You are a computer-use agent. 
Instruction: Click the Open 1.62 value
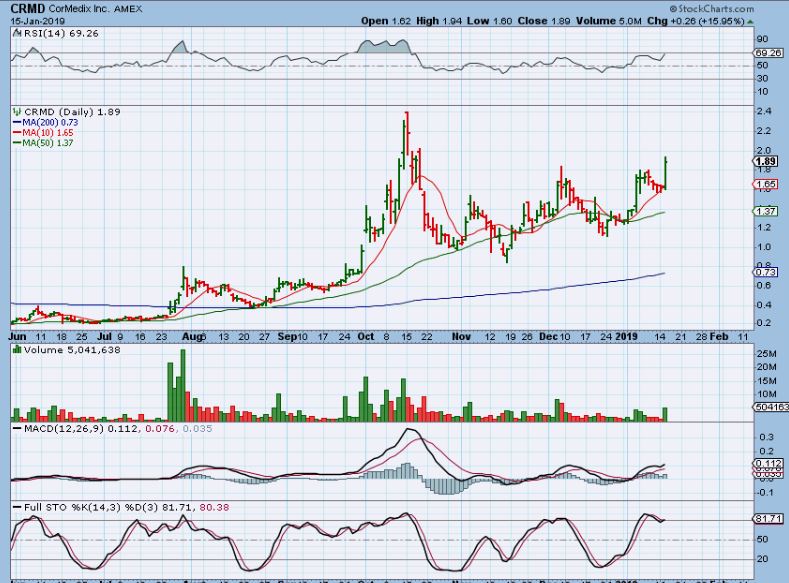pyautogui.click(x=386, y=21)
